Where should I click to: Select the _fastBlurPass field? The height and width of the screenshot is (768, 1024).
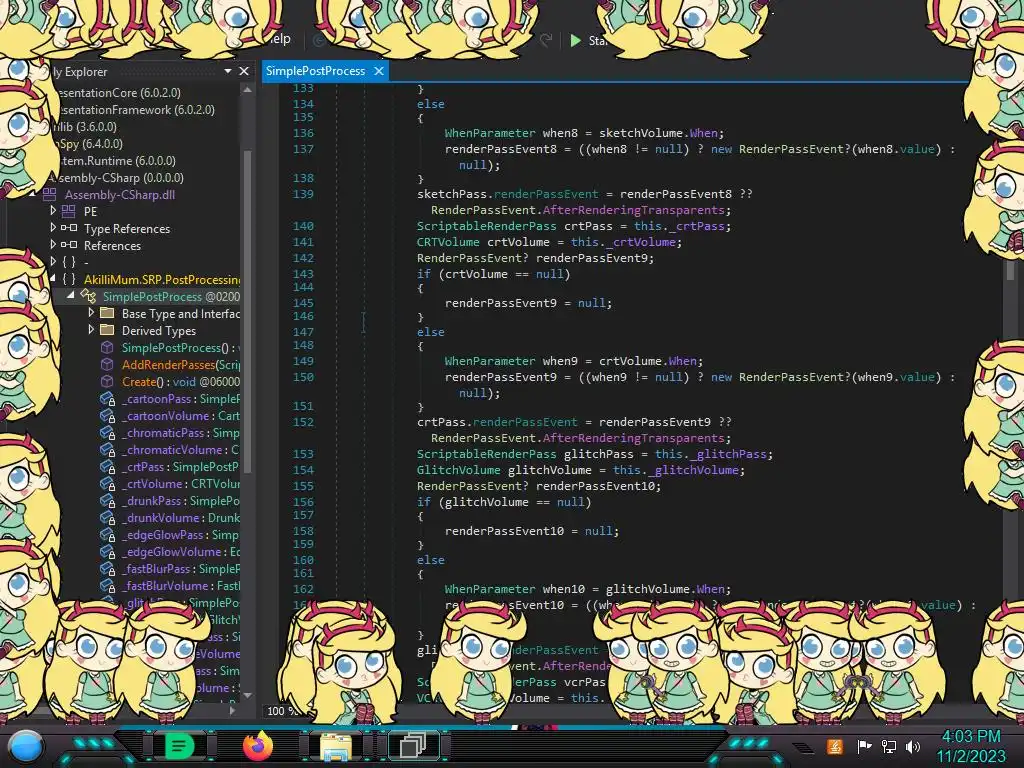click(181, 568)
